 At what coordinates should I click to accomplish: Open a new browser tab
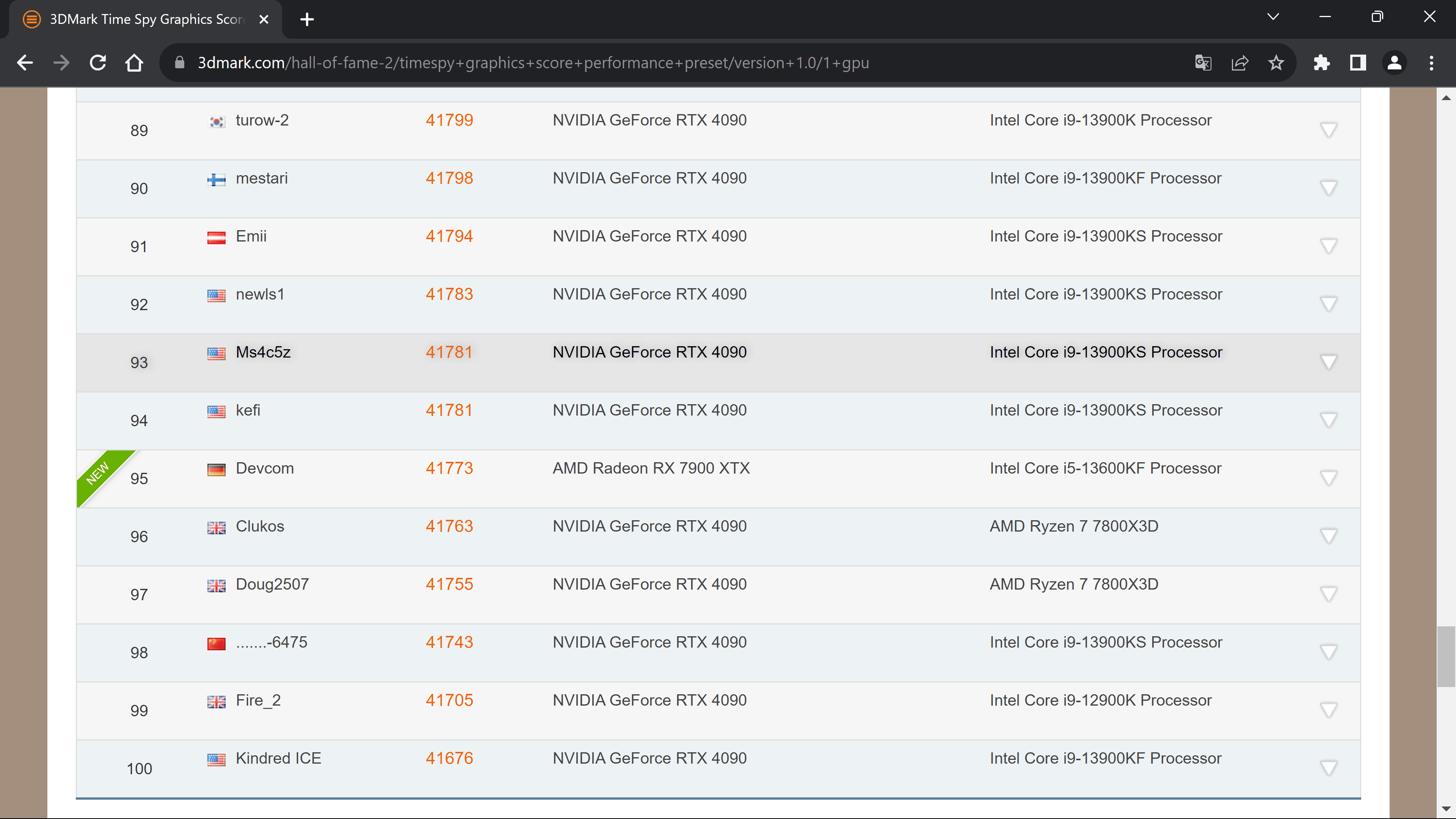point(307,19)
